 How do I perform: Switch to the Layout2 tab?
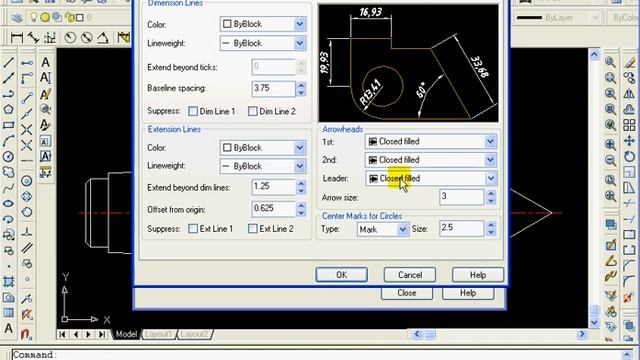coord(194,334)
